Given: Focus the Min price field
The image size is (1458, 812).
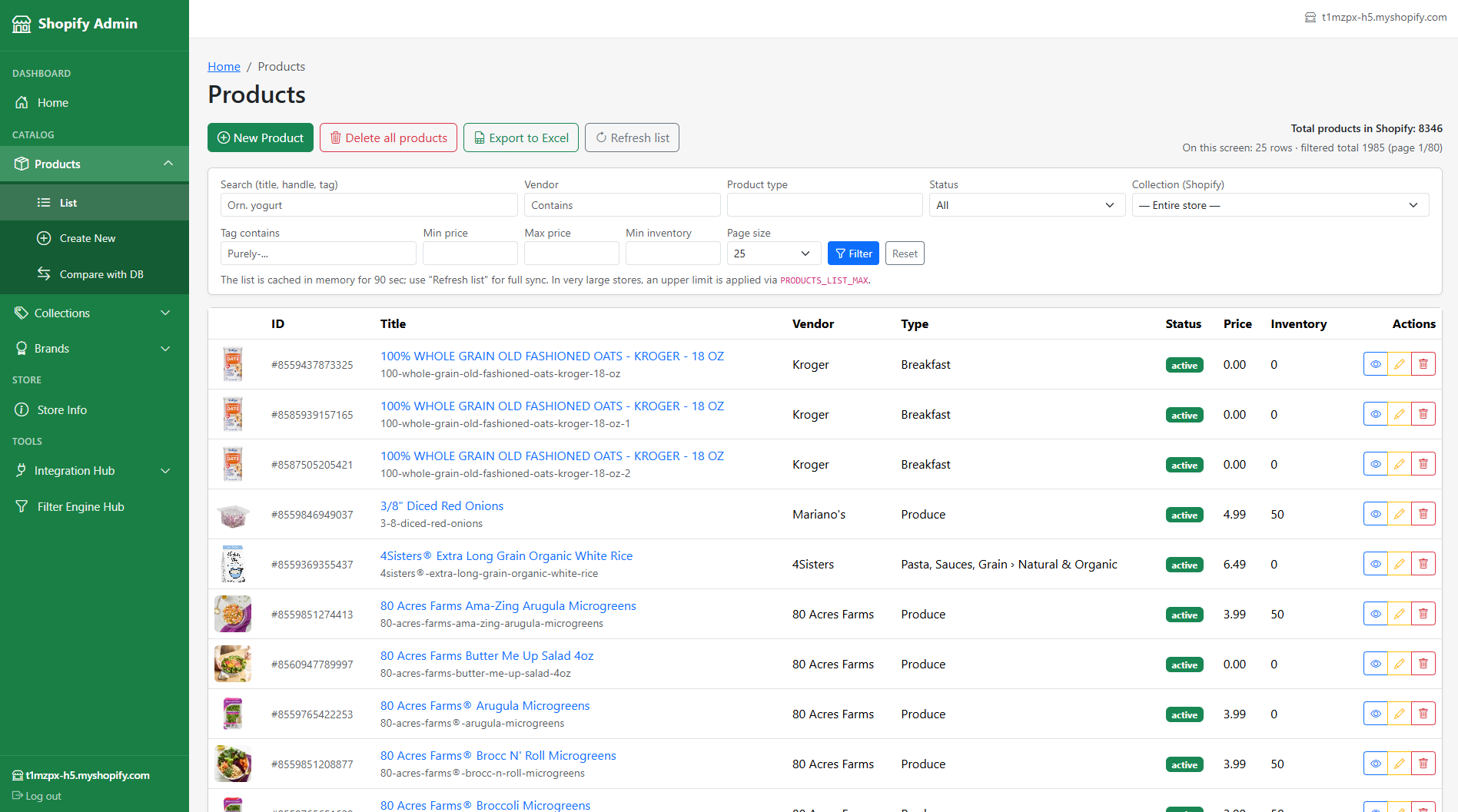Looking at the screenshot, I should (x=470, y=254).
